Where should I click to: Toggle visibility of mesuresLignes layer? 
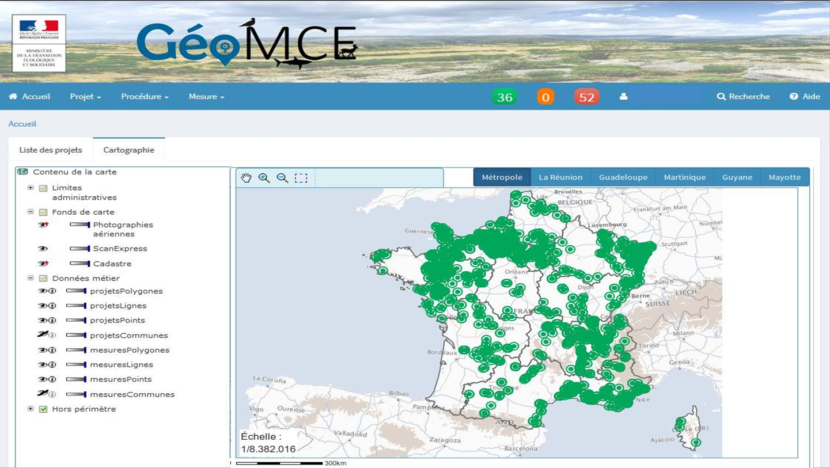coord(43,364)
